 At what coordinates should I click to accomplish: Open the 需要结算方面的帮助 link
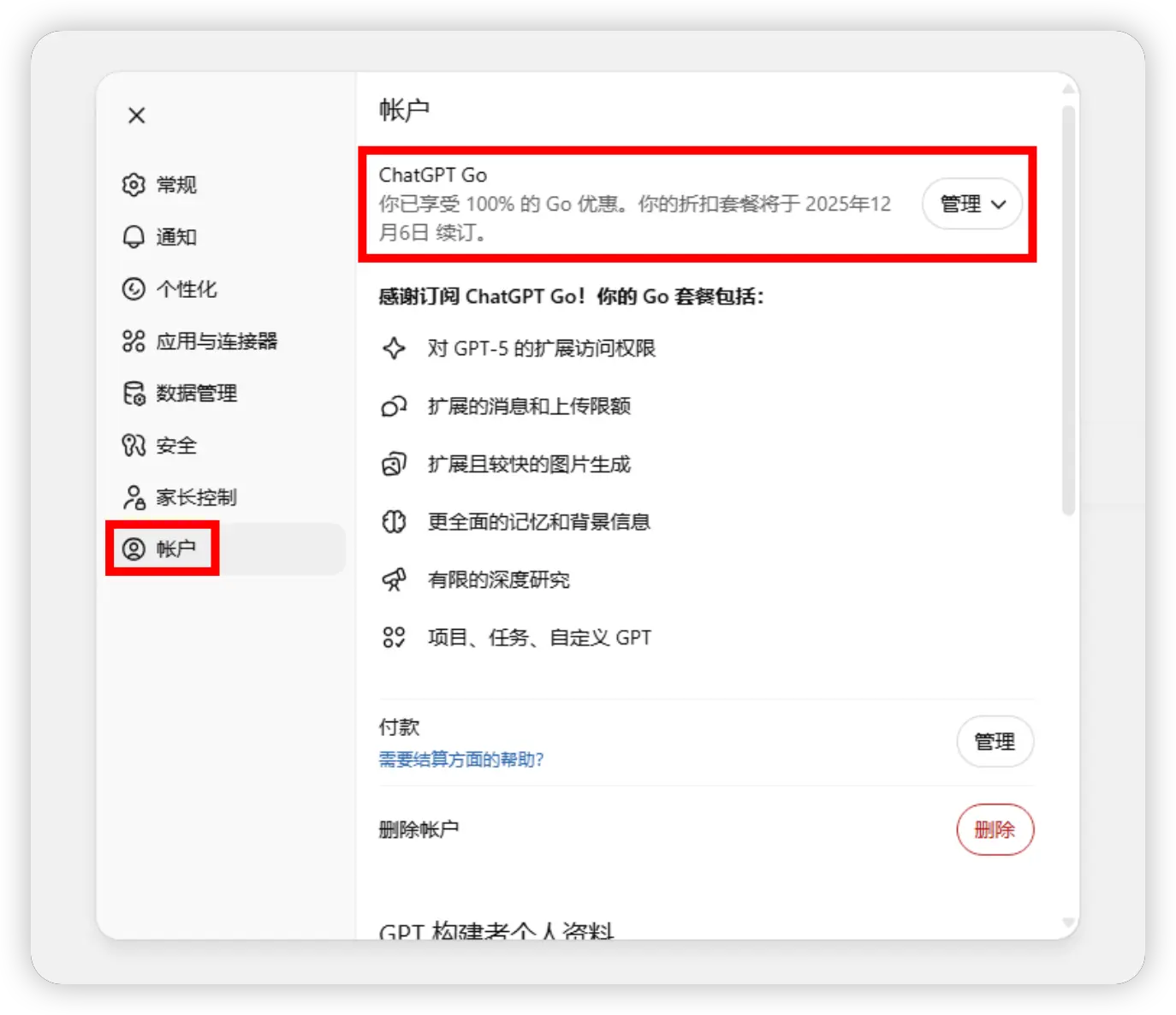click(461, 759)
